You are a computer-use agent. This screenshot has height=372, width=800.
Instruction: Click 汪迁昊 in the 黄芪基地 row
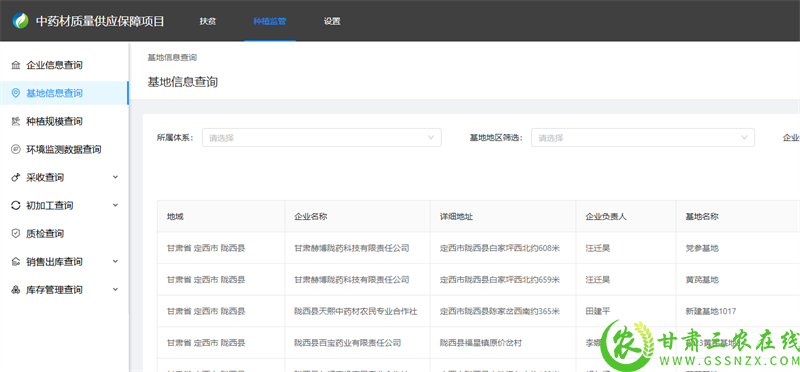coord(598,280)
